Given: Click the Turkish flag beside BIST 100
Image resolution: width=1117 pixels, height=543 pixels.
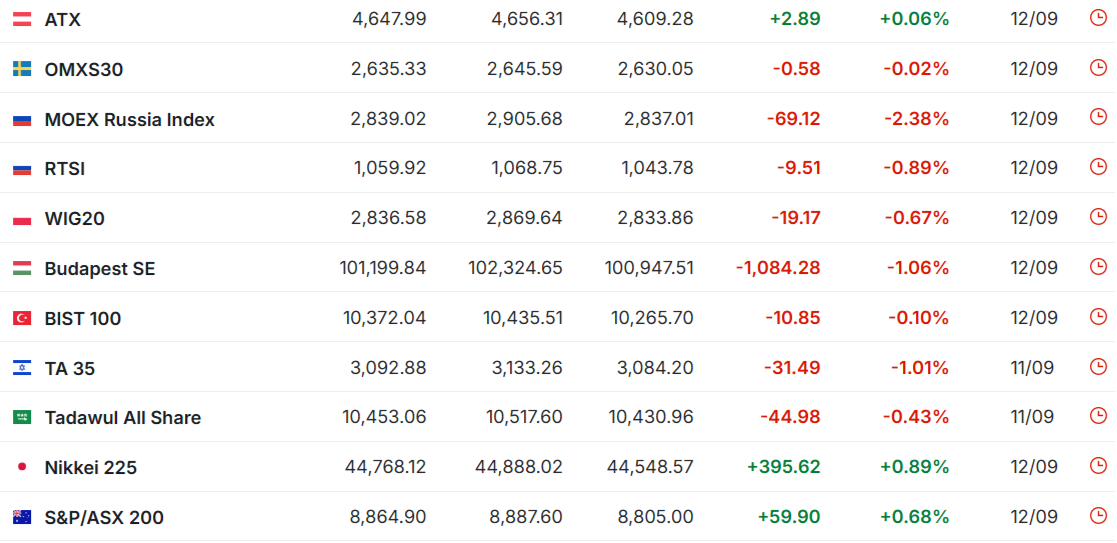Looking at the screenshot, I should pyautogui.click(x=22, y=319).
